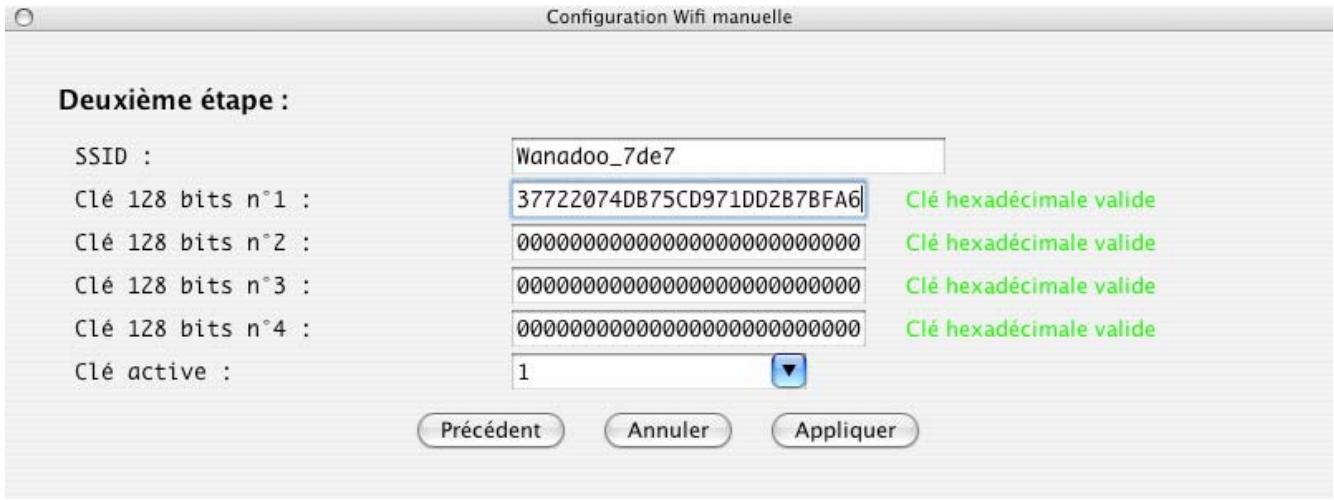Click the valid-key message next to key n°2

coord(1031,243)
